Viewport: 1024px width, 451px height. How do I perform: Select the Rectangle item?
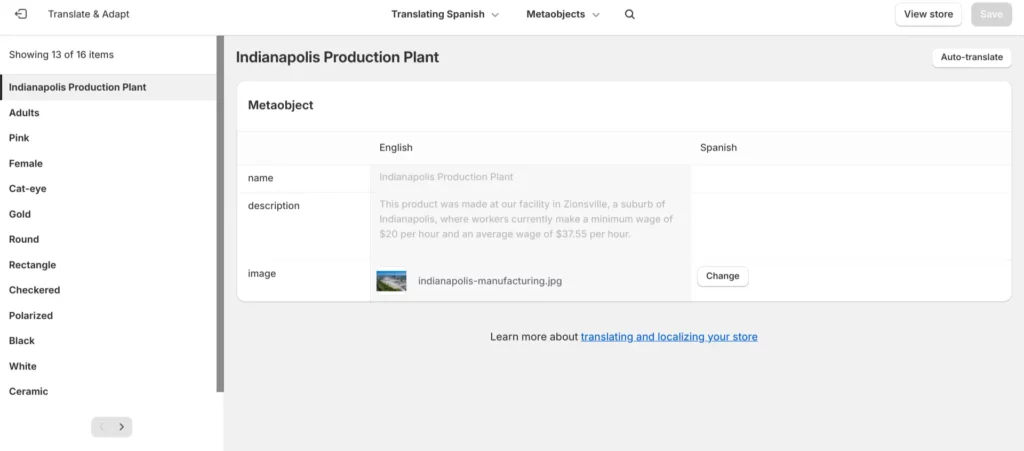(x=108, y=264)
